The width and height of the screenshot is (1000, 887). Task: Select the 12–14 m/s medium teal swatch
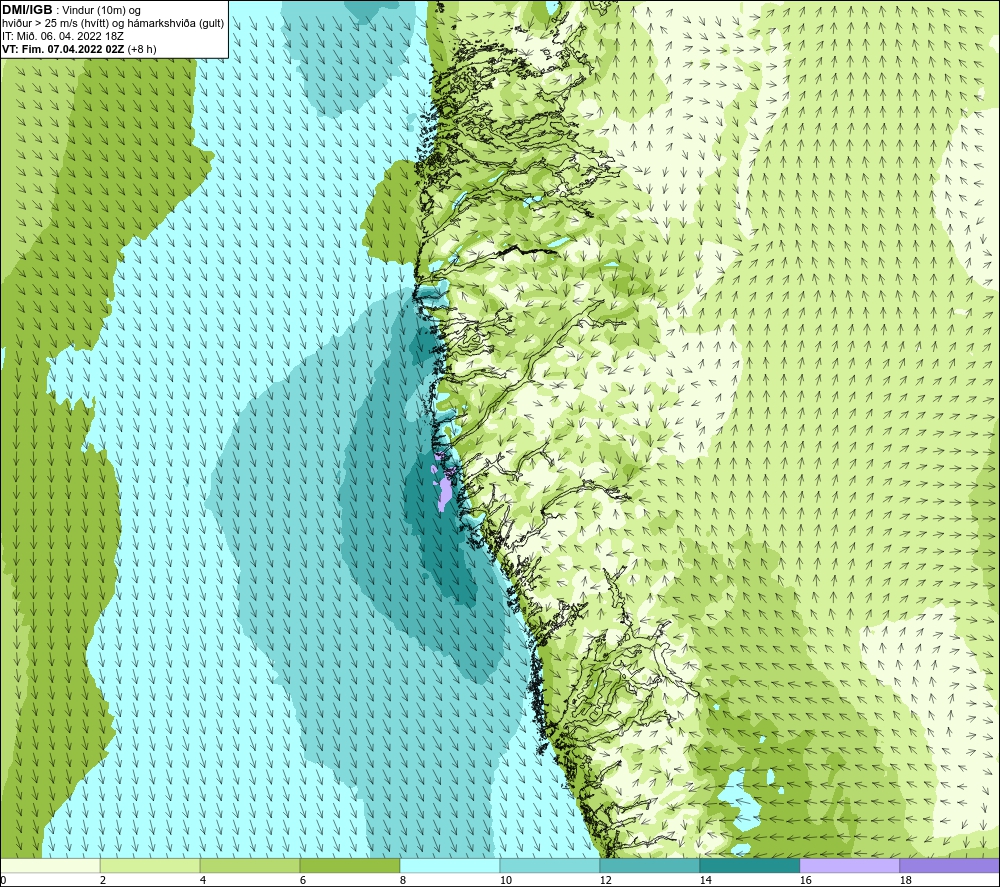tap(649, 865)
